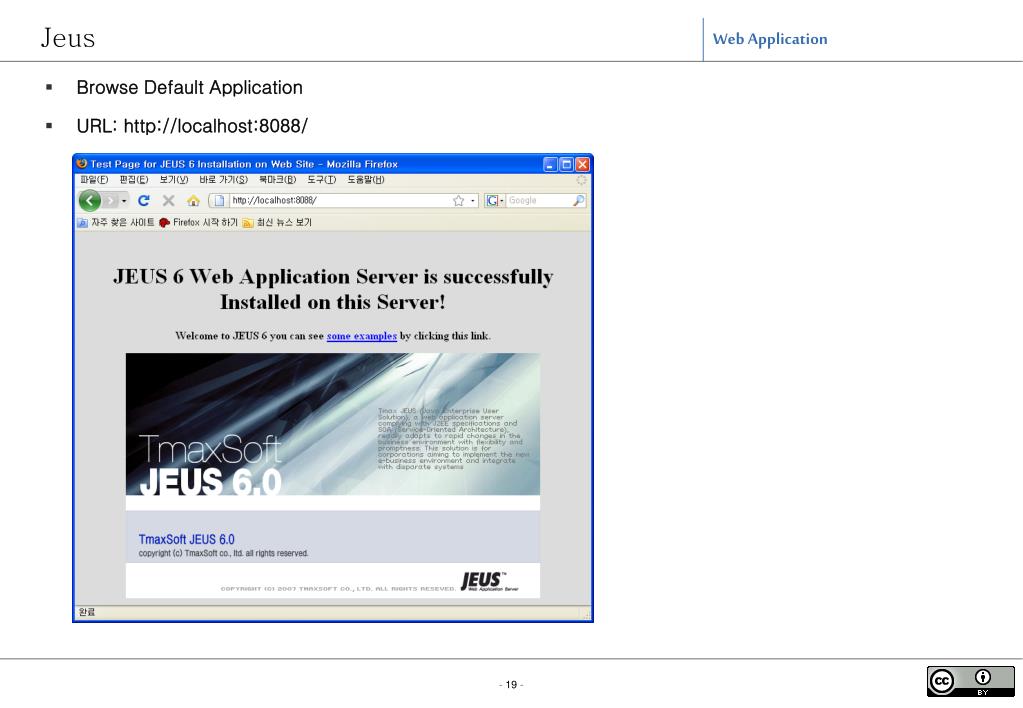Click the page icon in the address bar
This screenshot has height=708, width=1023.
(x=219, y=200)
